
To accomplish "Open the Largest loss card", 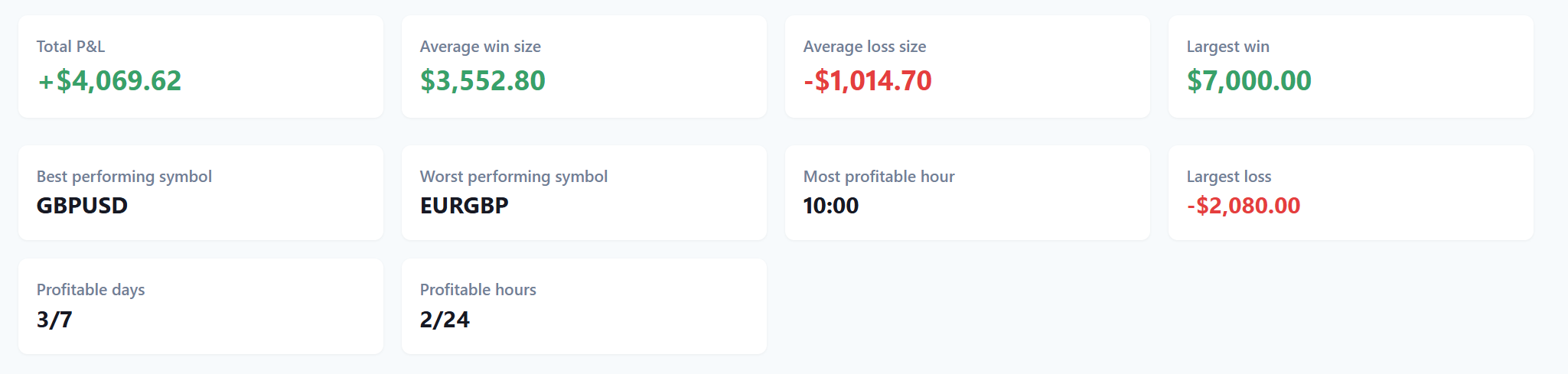I will coord(1351,193).
